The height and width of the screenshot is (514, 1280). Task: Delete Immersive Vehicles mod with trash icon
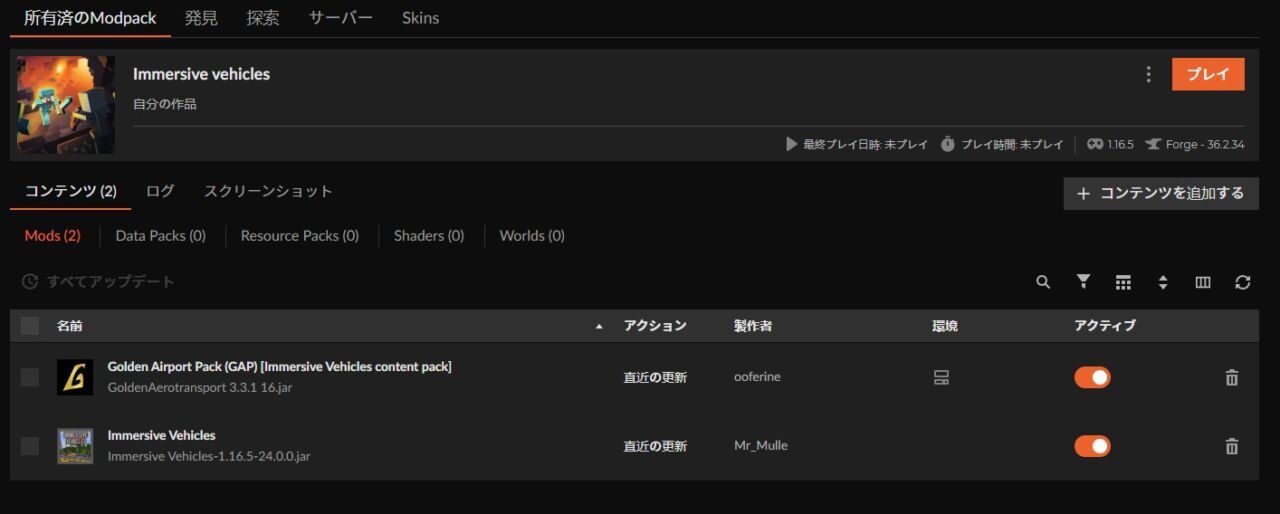tap(1232, 446)
